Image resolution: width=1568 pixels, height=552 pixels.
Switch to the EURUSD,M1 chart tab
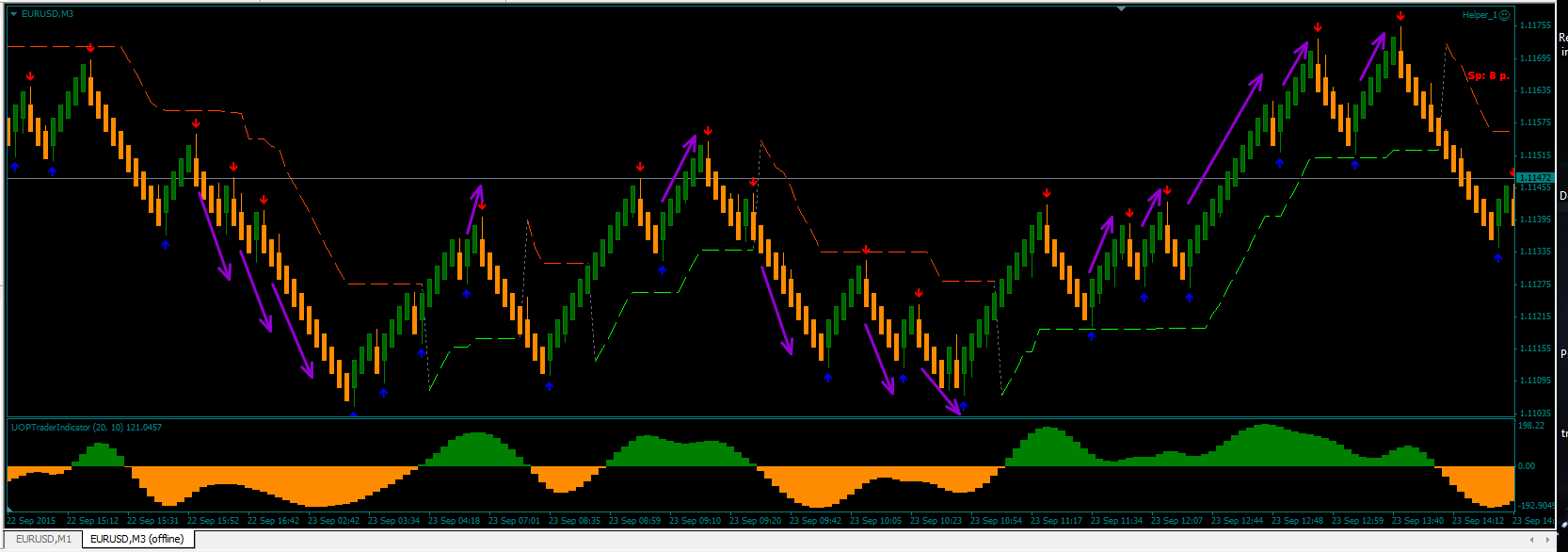[43, 539]
